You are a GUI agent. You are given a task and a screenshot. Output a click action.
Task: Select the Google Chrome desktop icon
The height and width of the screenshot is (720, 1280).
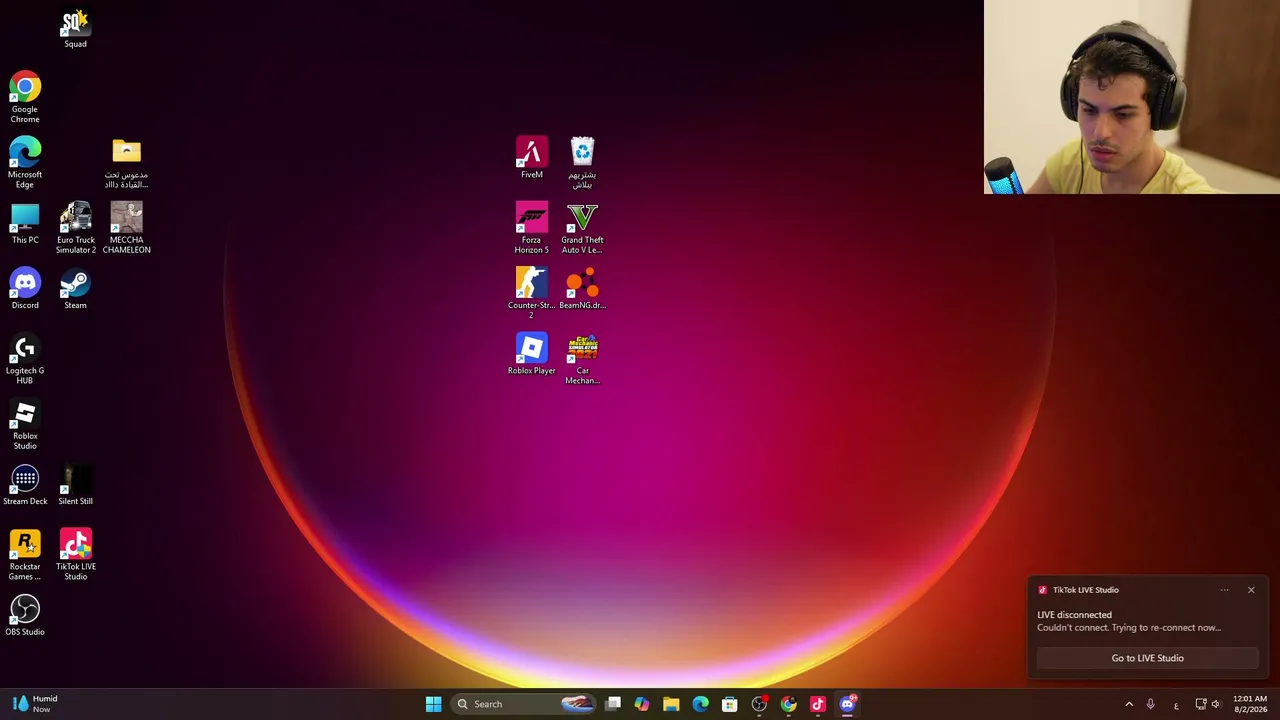[x=25, y=97]
